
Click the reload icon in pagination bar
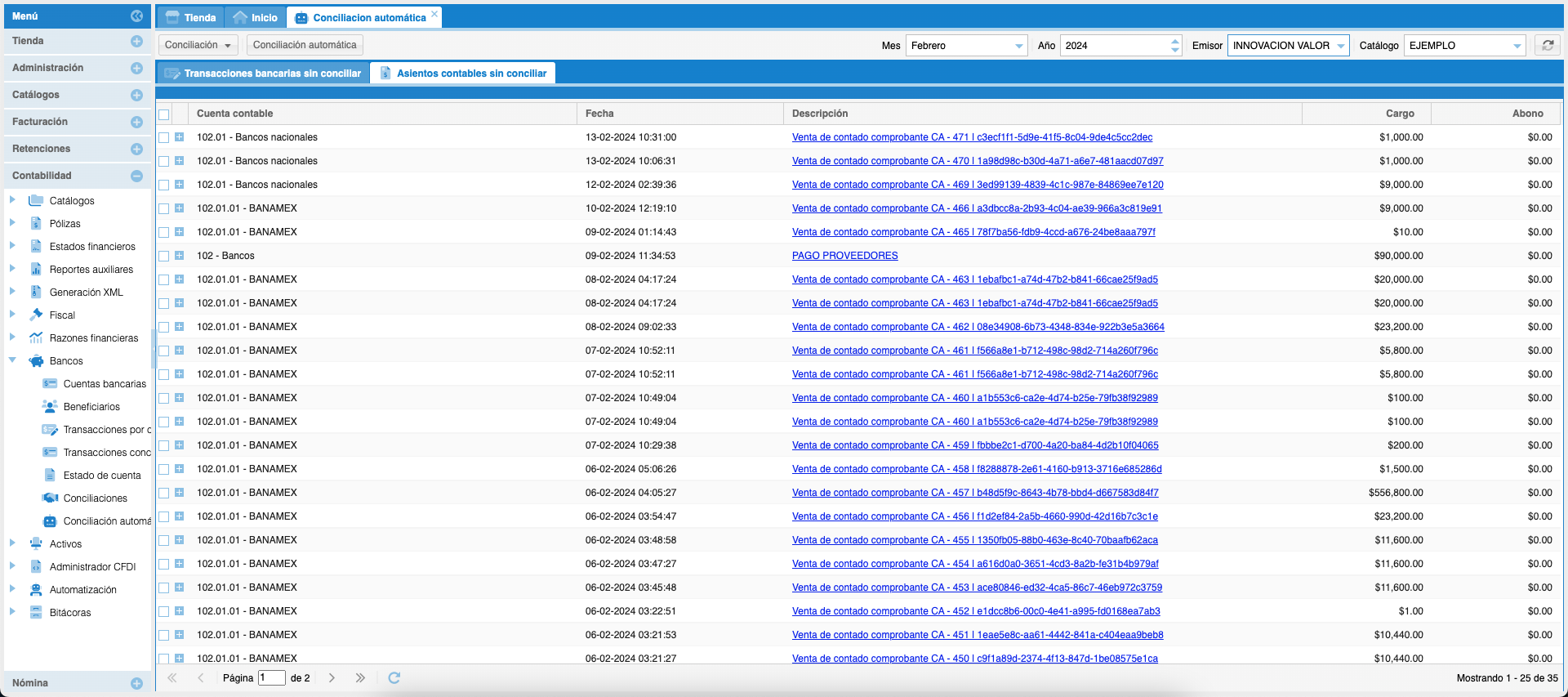point(394,677)
